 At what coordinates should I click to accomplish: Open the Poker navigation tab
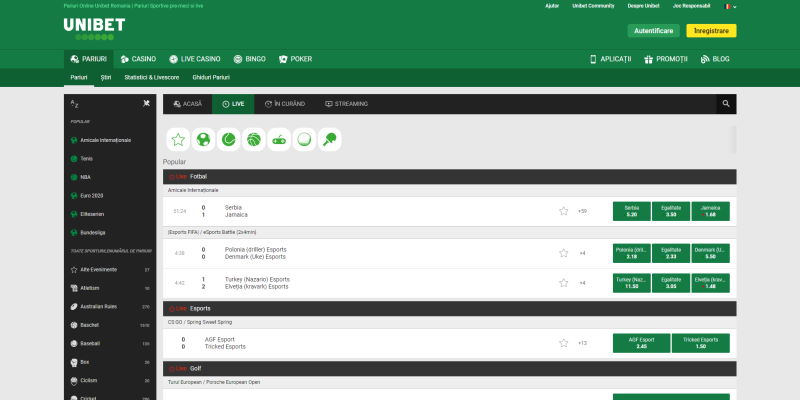295,59
